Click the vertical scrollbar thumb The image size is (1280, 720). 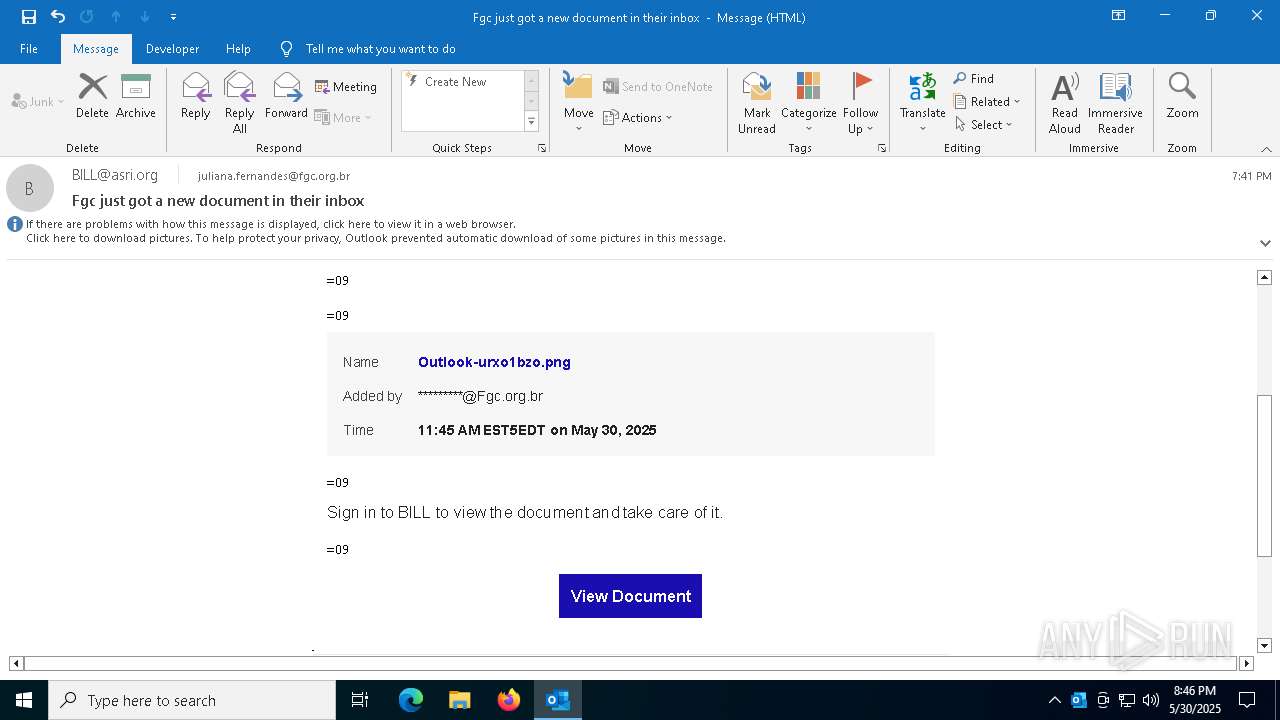(x=1264, y=476)
